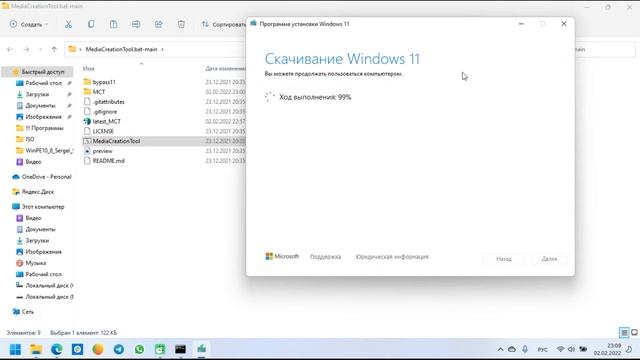Launch Microsoft Edge from the taskbar
The width and height of the screenshot is (640, 360).
57,349
